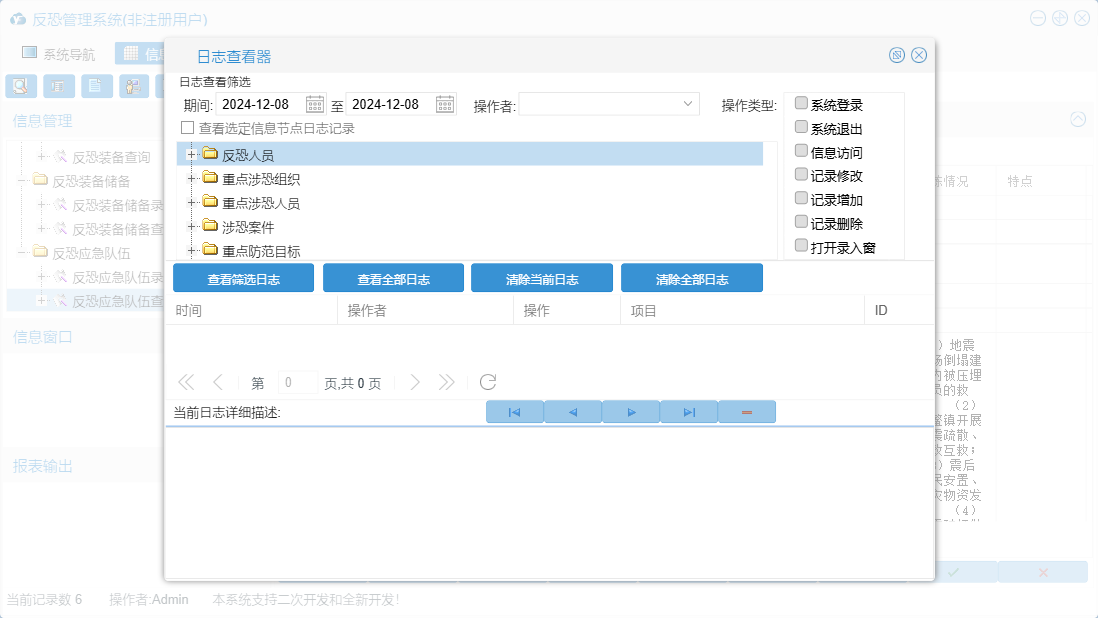Open the end date calendar picker
Screen dimensions: 1098x618
pyautogui.click(x=445, y=105)
